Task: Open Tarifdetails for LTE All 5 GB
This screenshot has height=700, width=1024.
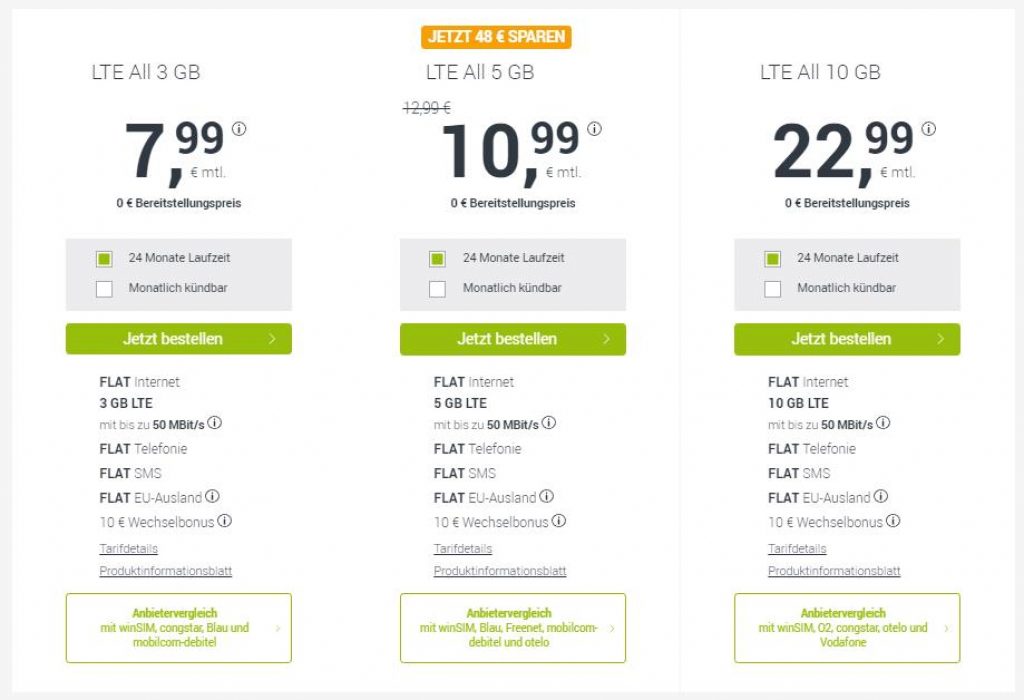Action: (x=463, y=549)
